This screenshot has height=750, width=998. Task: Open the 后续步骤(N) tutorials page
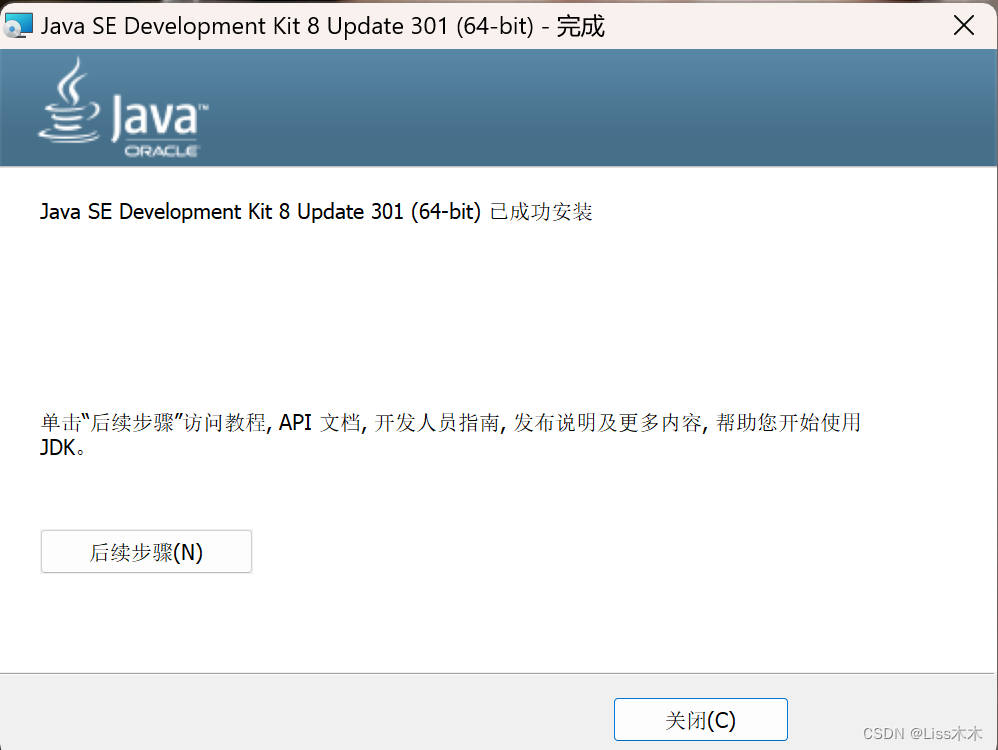pos(145,551)
